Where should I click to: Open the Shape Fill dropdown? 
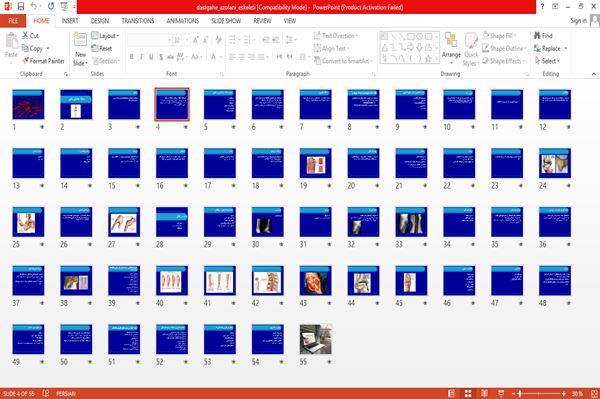tap(499, 36)
